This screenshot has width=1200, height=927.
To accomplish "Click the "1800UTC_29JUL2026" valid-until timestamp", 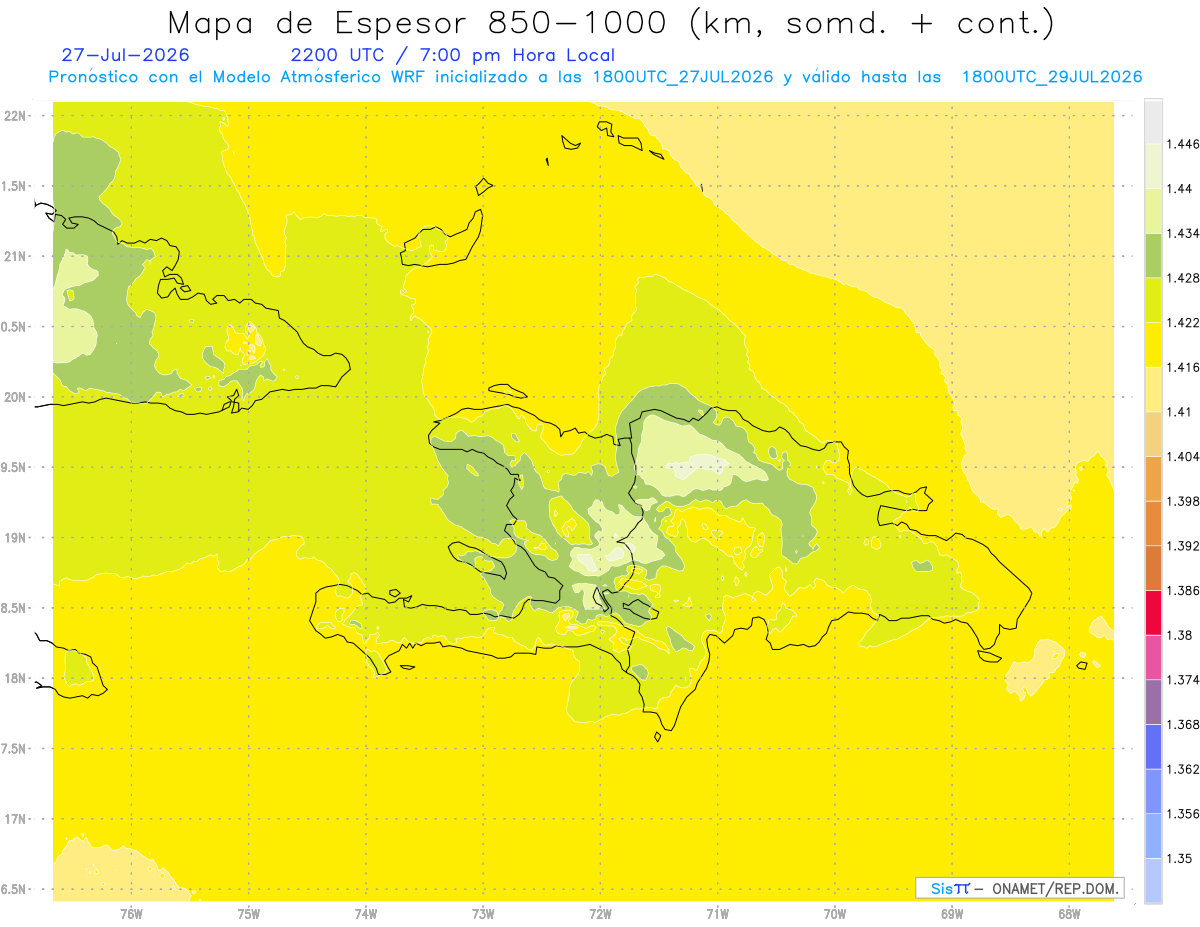I will (1052, 77).
